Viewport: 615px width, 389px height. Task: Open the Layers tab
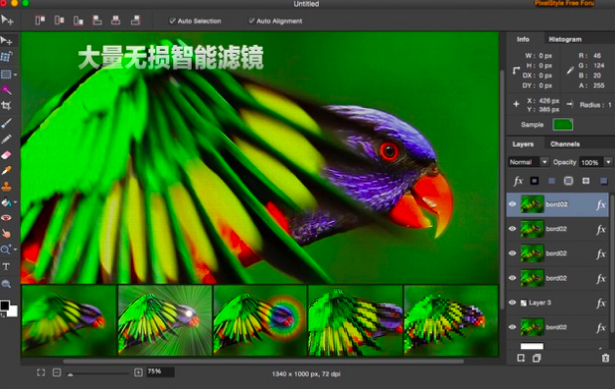[523, 144]
